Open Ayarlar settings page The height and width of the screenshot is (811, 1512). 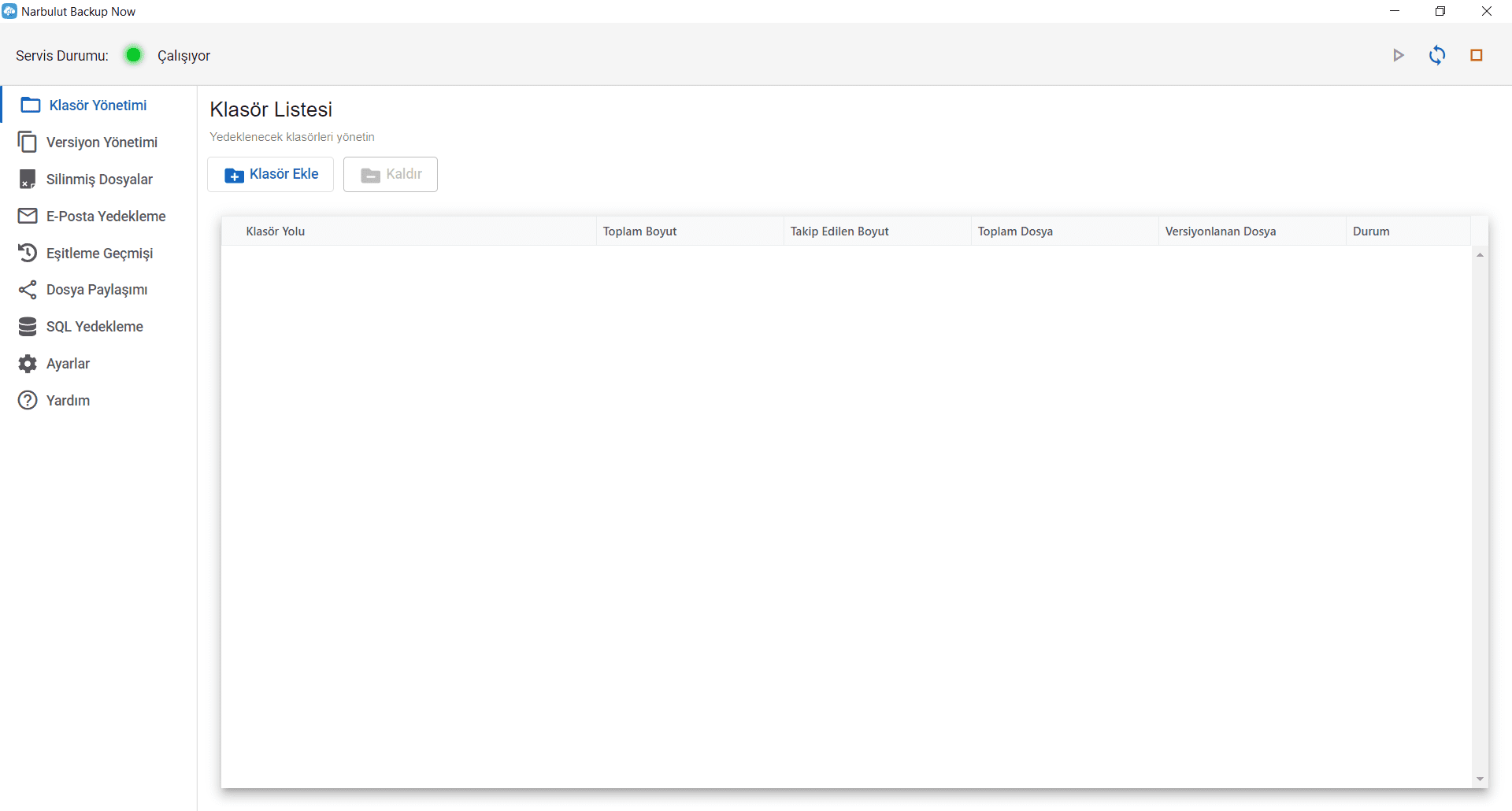coord(98,363)
